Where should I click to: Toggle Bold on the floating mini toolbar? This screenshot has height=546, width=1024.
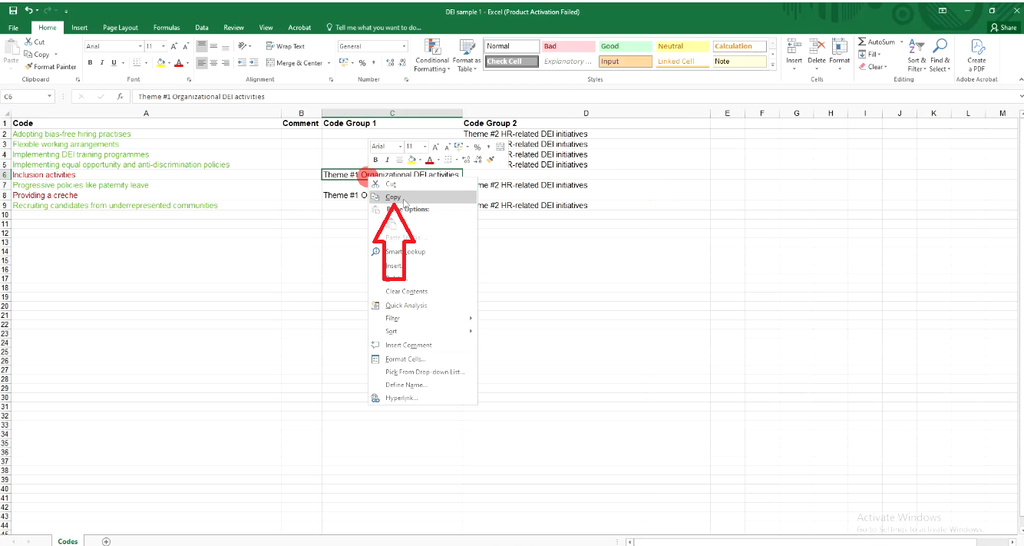(376, 159)
